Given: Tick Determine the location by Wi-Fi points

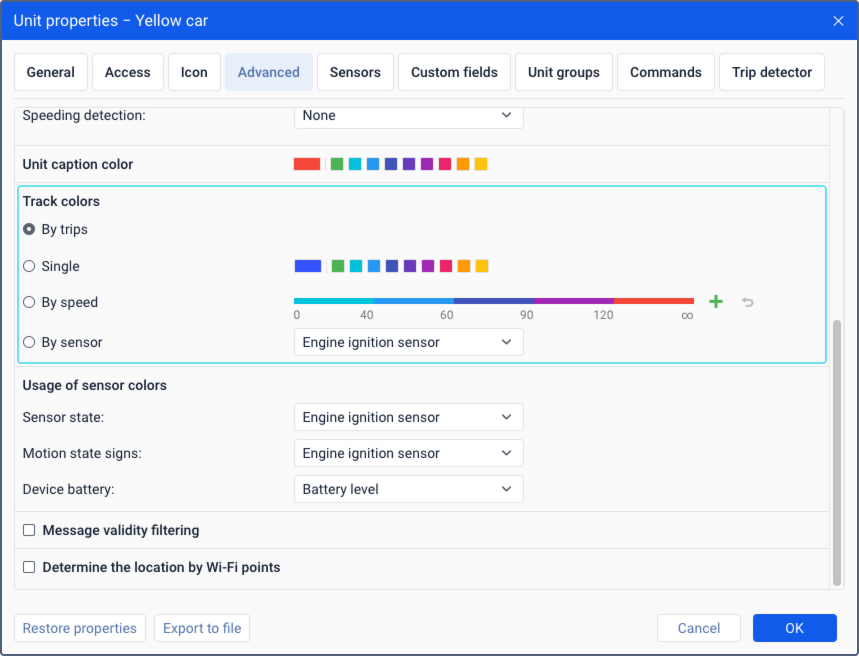Looking at the screenshot, I should (29, 567).
